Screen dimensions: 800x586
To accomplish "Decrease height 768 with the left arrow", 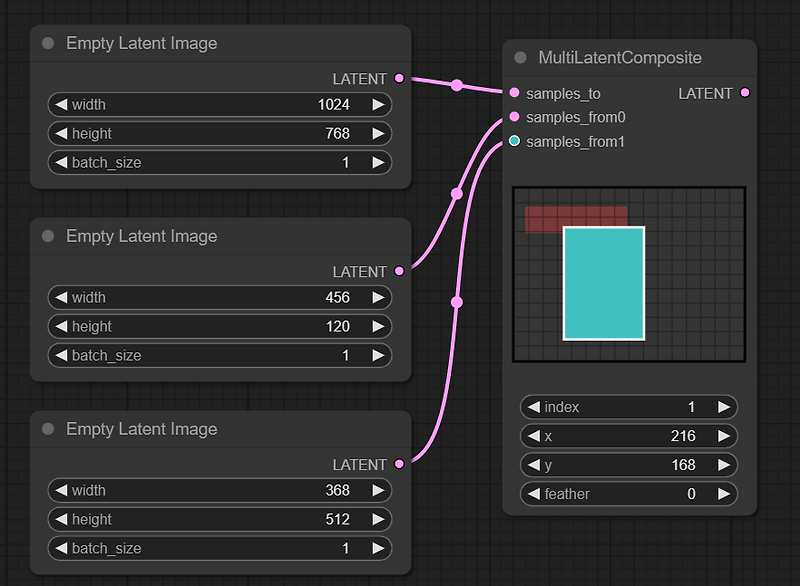I will click(x=61, y=134).
